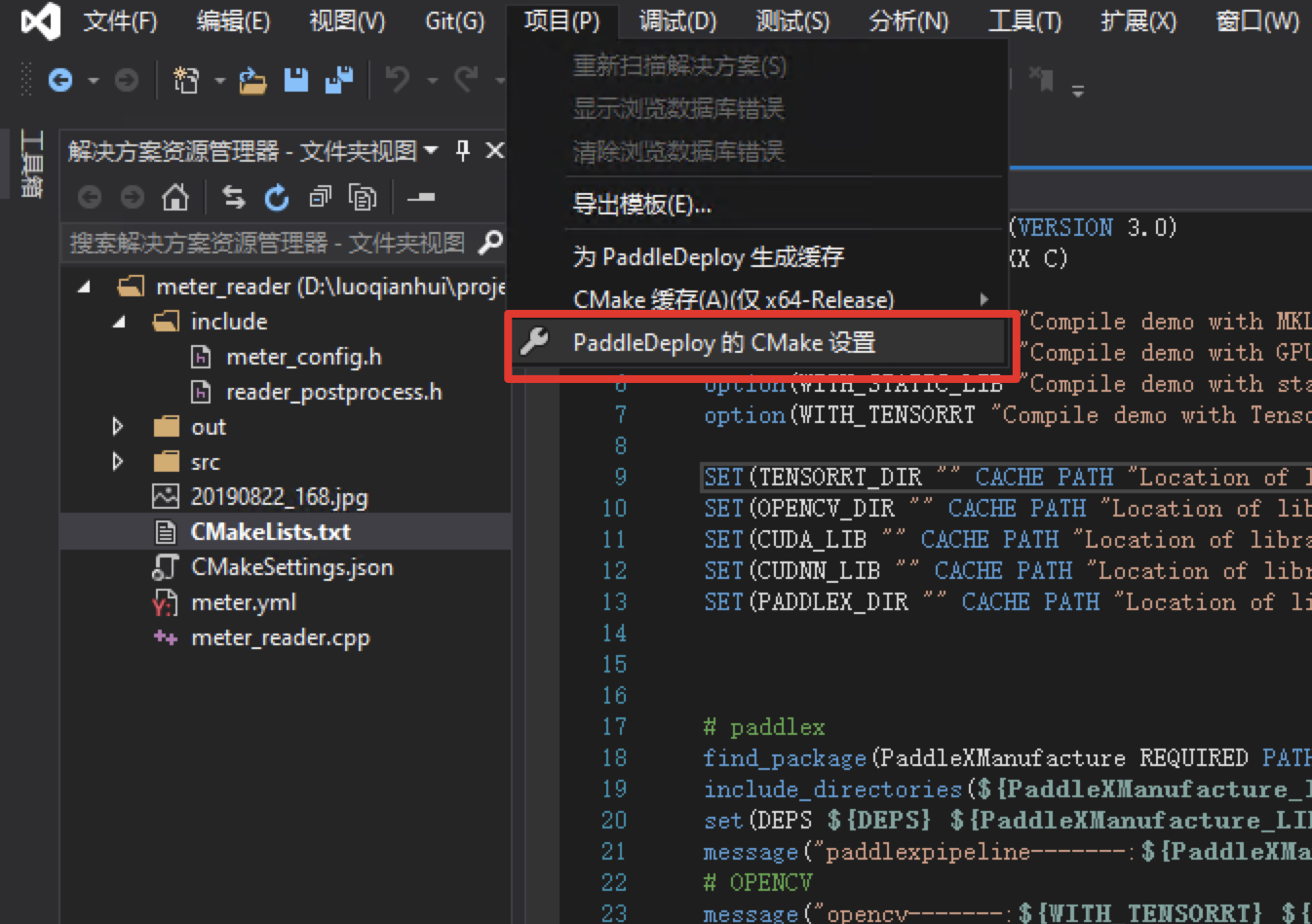Click the Collapse All icon in explorer toolbar
The image size is (1312, 924).
coord(320,198)
